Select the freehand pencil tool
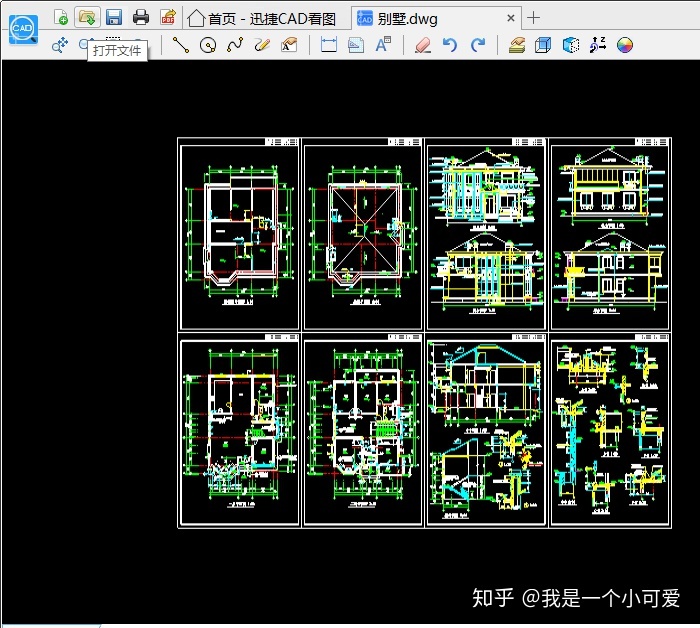Image resolution: width=700 pixels, height=628 pixels. click(x=262, y=45)
